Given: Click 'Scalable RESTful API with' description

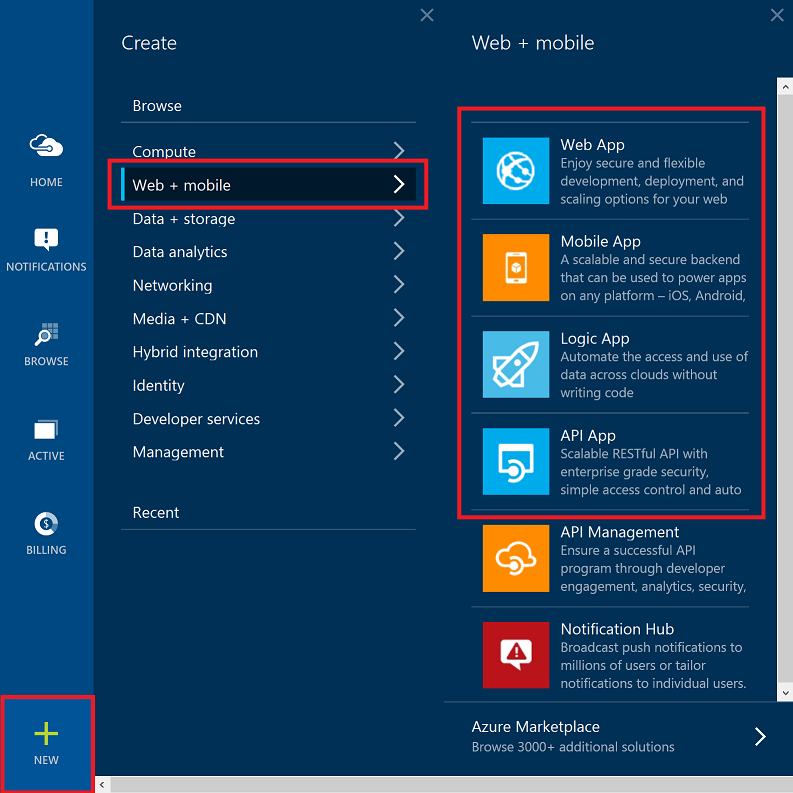Looking at the screenshot, I should (634, 454).
